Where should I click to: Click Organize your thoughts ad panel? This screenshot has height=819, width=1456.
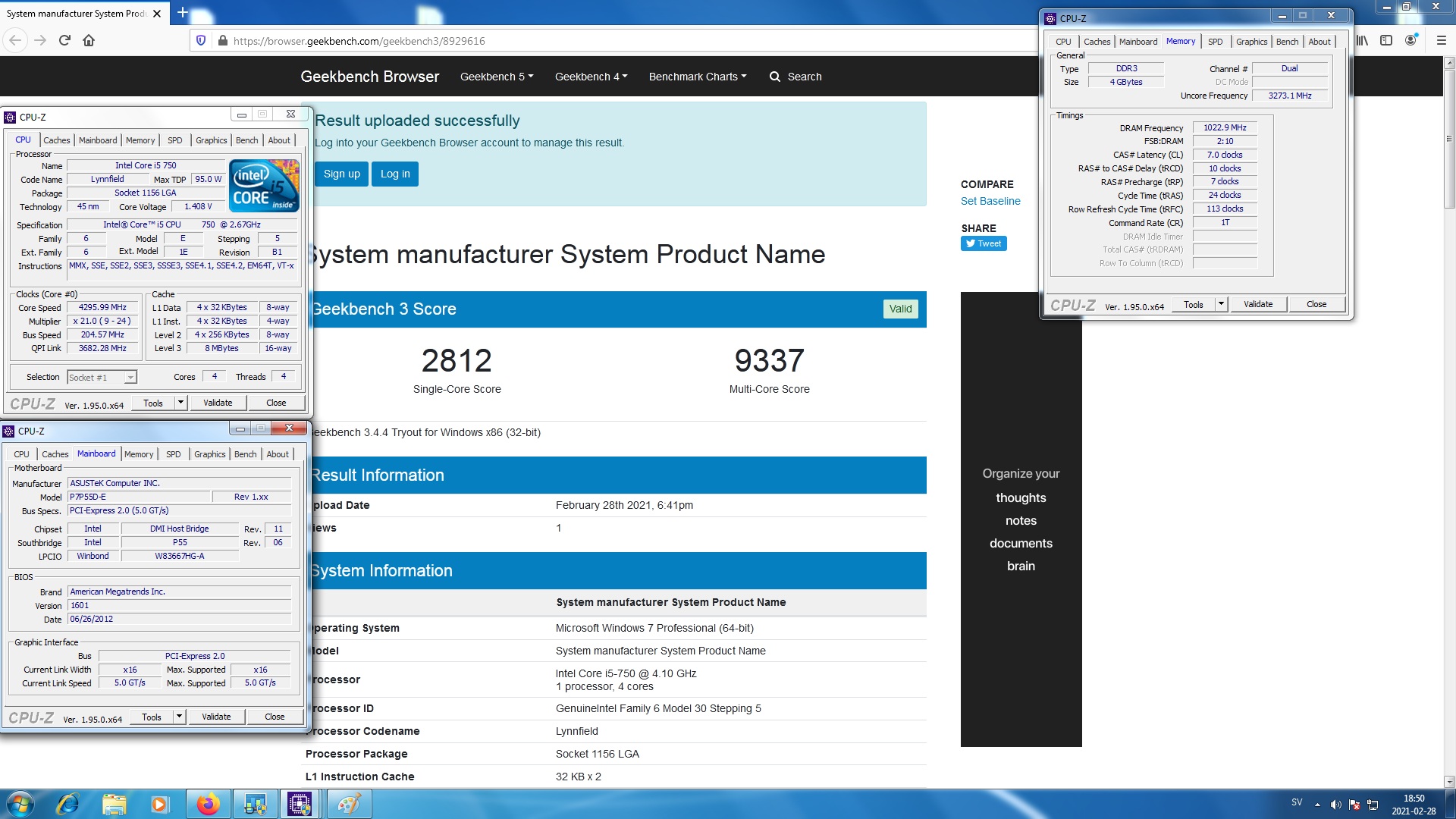1021,519
